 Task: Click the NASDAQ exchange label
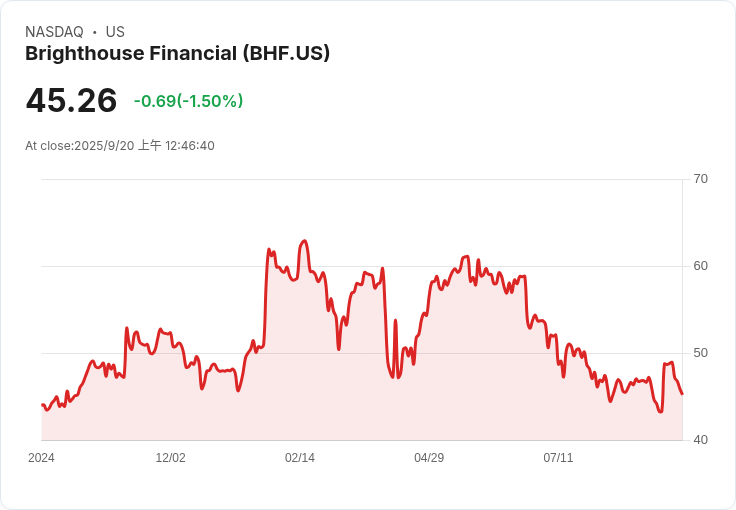click(54, 32)
